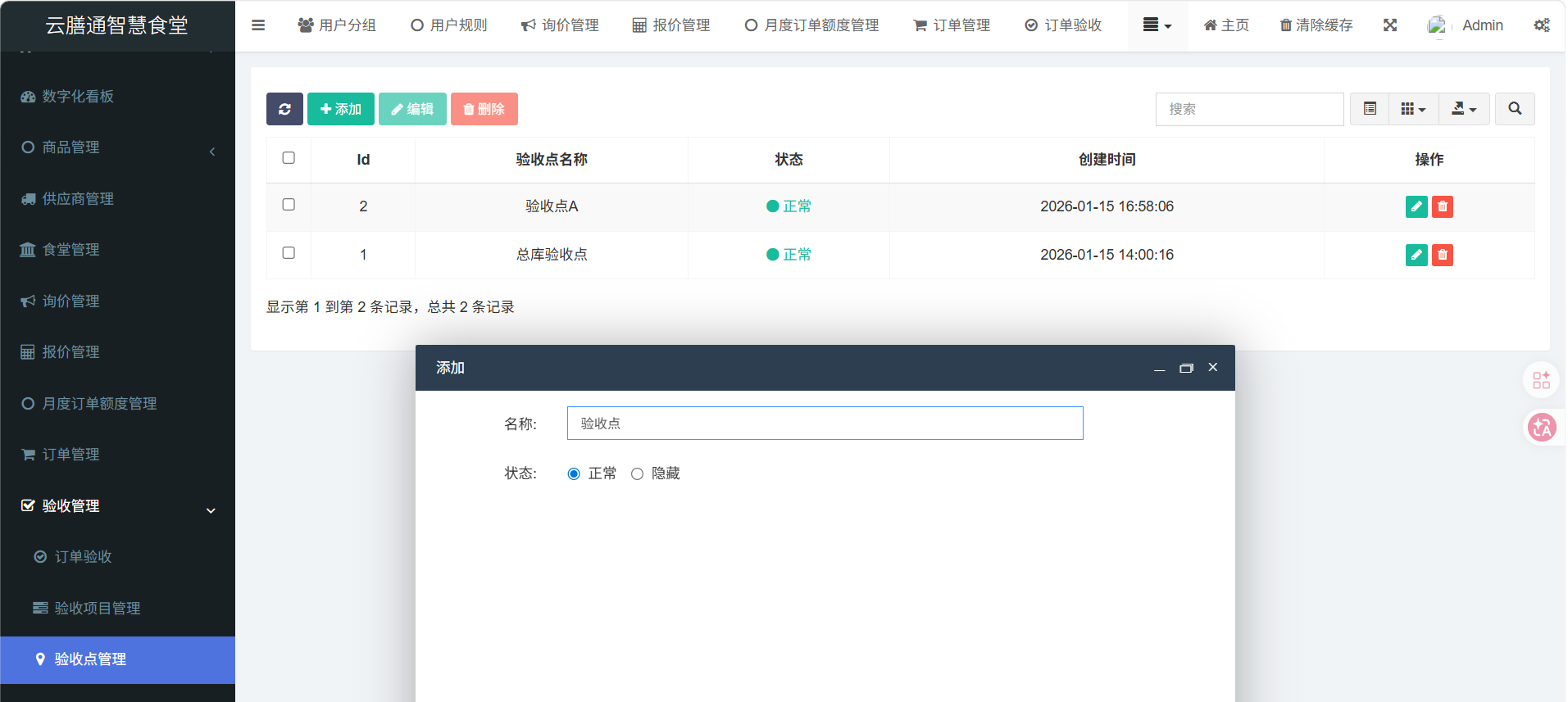Open 订单验收 in the sidebar
Screen dimensions: 1568x702
pyautogui.click(x=83, y=557)
